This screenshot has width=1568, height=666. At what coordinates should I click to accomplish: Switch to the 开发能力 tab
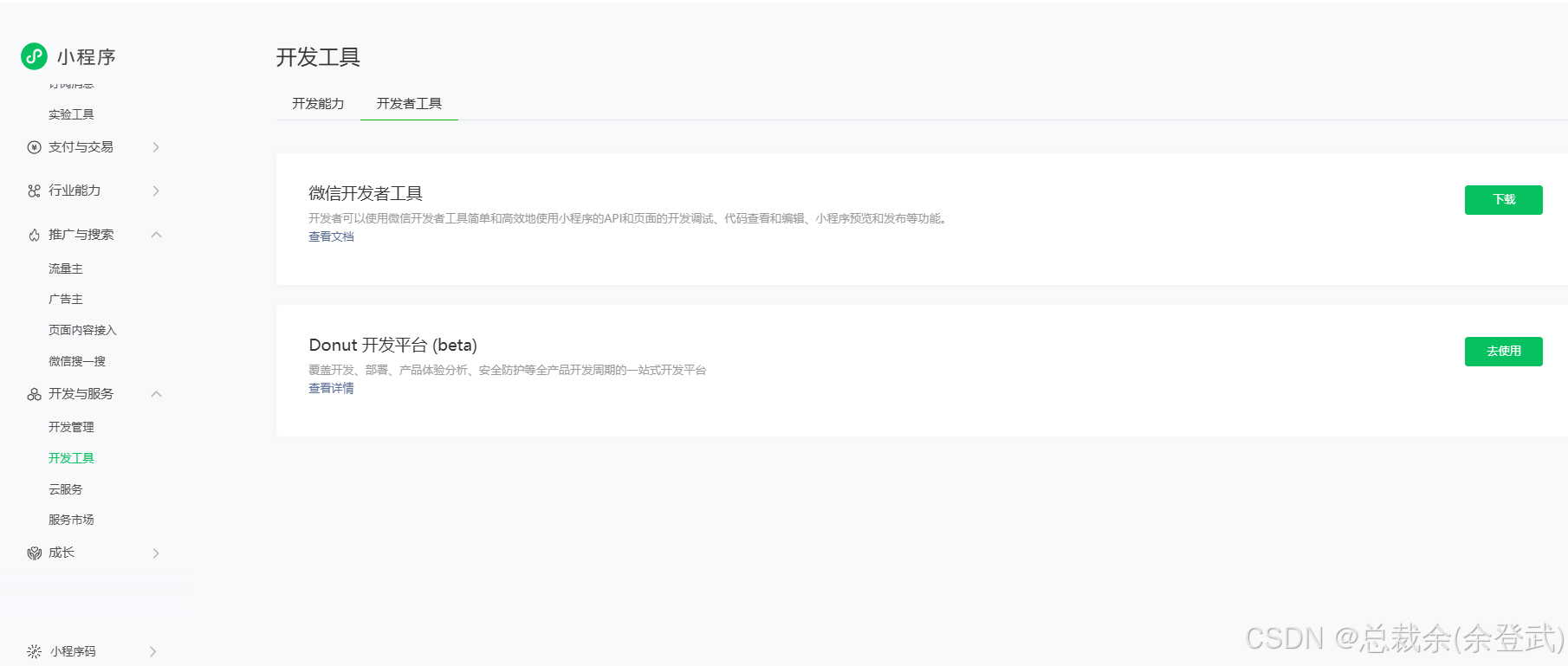pos(318,104)
